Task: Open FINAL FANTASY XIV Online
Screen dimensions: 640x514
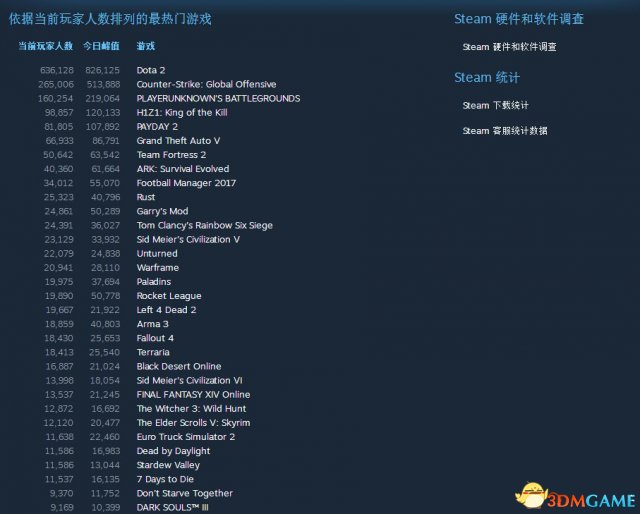Action: [x=193, y=394]
